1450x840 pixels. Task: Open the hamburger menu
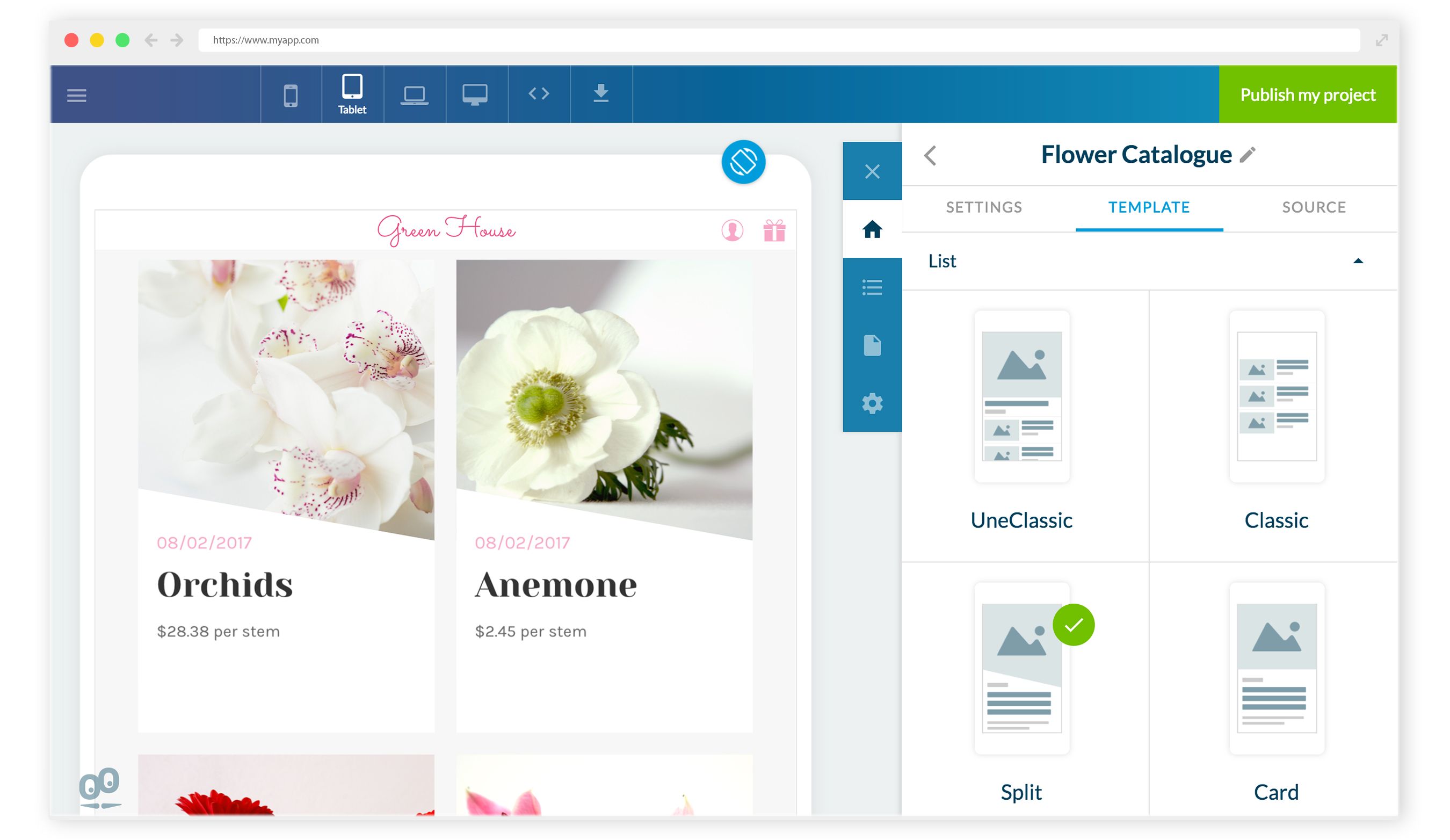tap(76, 96)
